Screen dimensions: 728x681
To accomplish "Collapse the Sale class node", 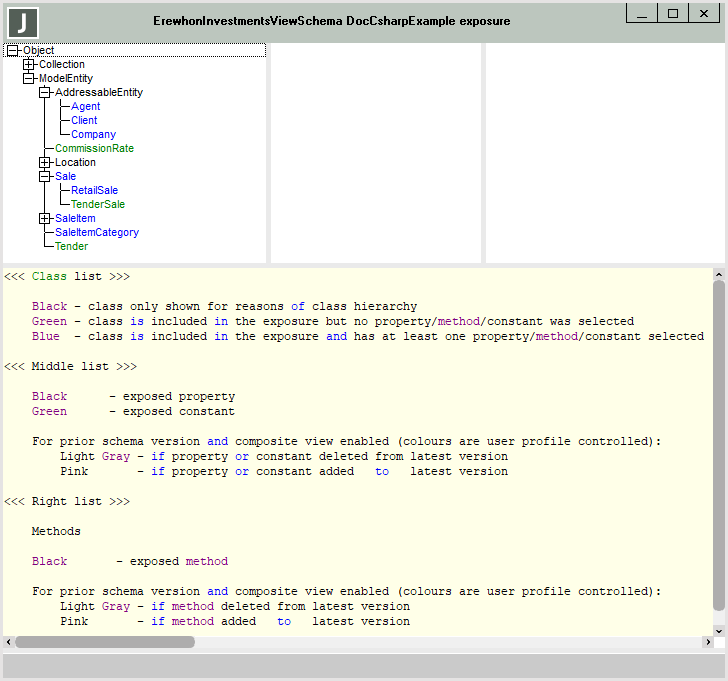I will pyautogui.click(x=45, y=177).
